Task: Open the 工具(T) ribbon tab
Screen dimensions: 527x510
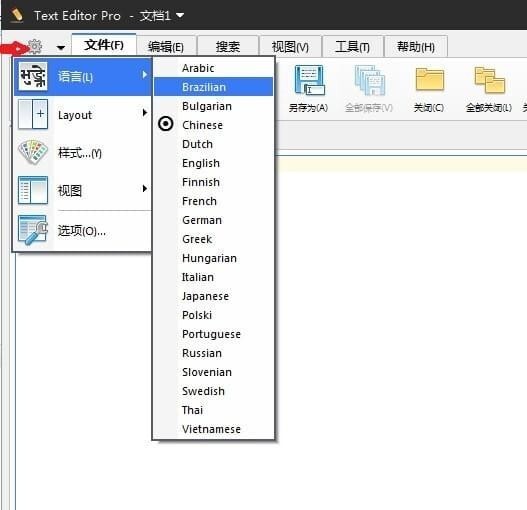Action: tap(352, 46)
